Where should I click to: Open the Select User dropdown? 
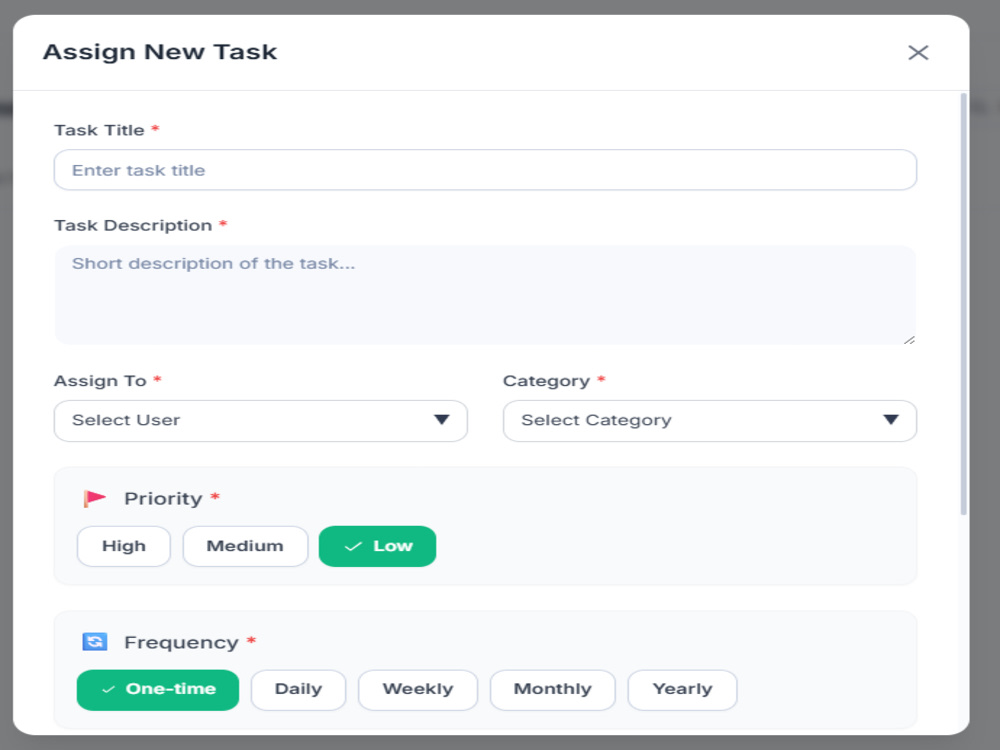pyautogui.click(x=261, y=421)
